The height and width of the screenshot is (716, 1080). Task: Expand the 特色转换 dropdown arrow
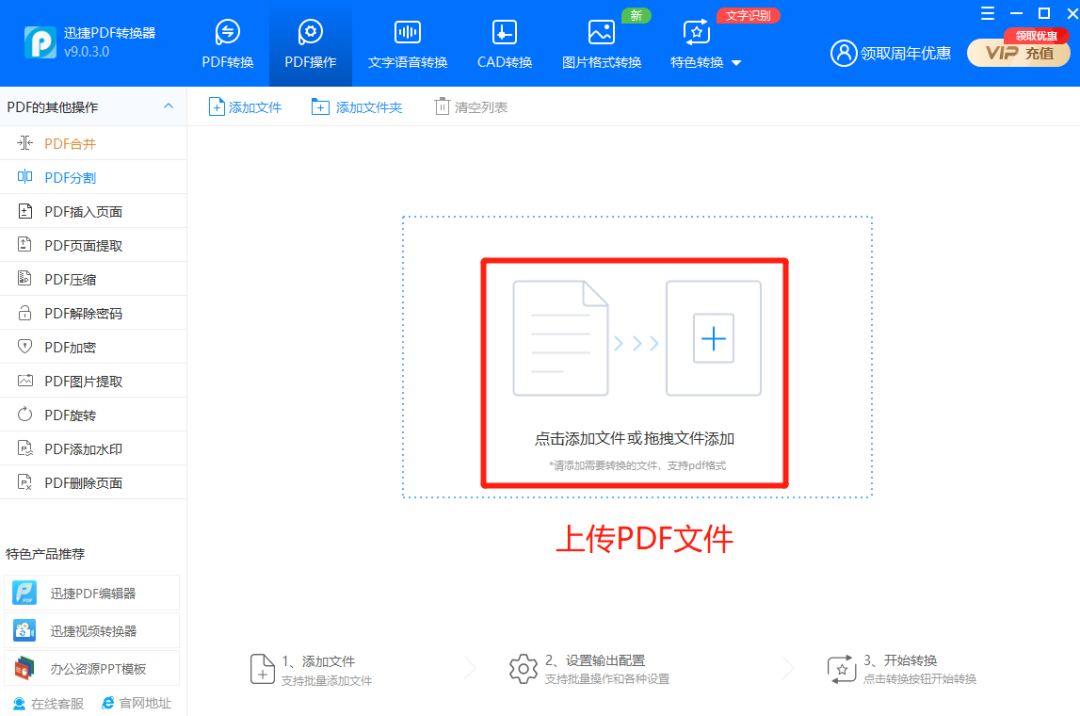(x=736, y=63)
